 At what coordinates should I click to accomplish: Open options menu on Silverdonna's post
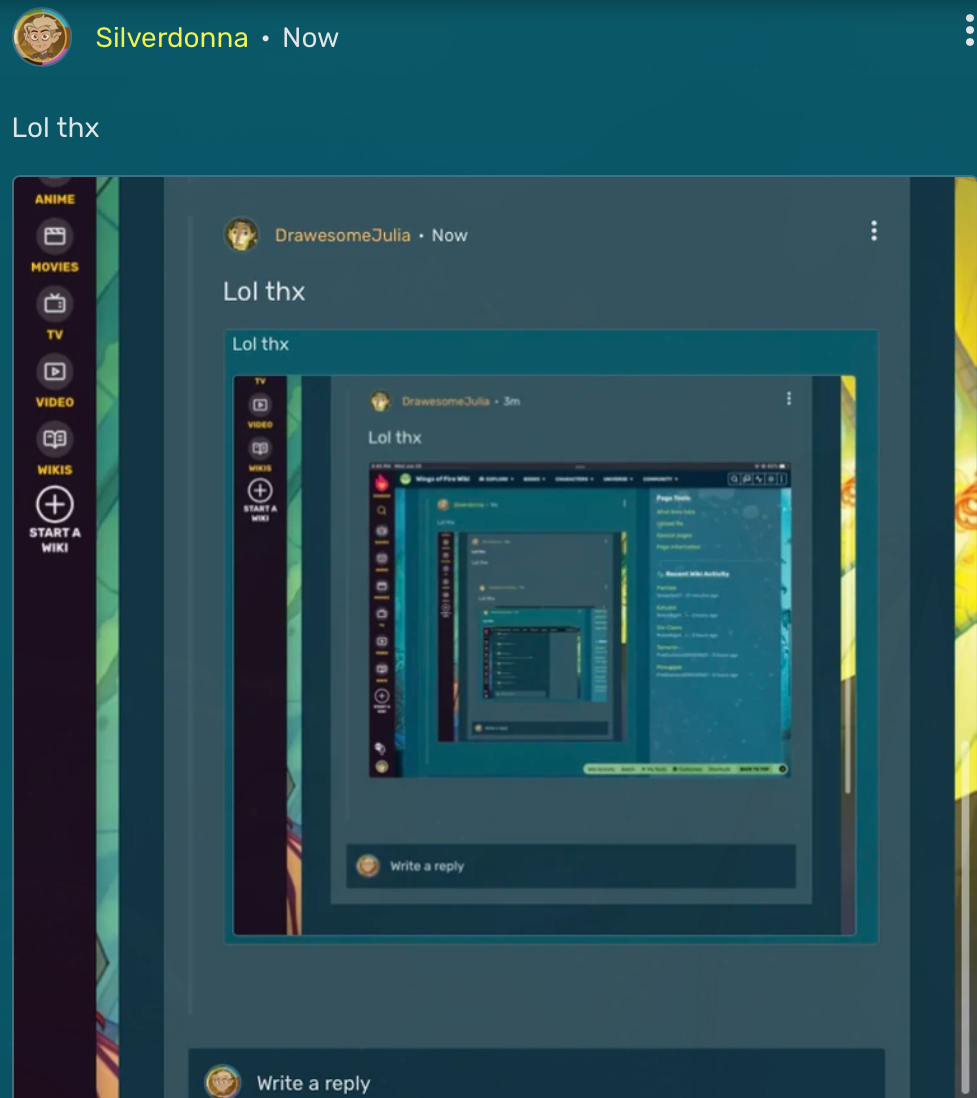(968, 32)
